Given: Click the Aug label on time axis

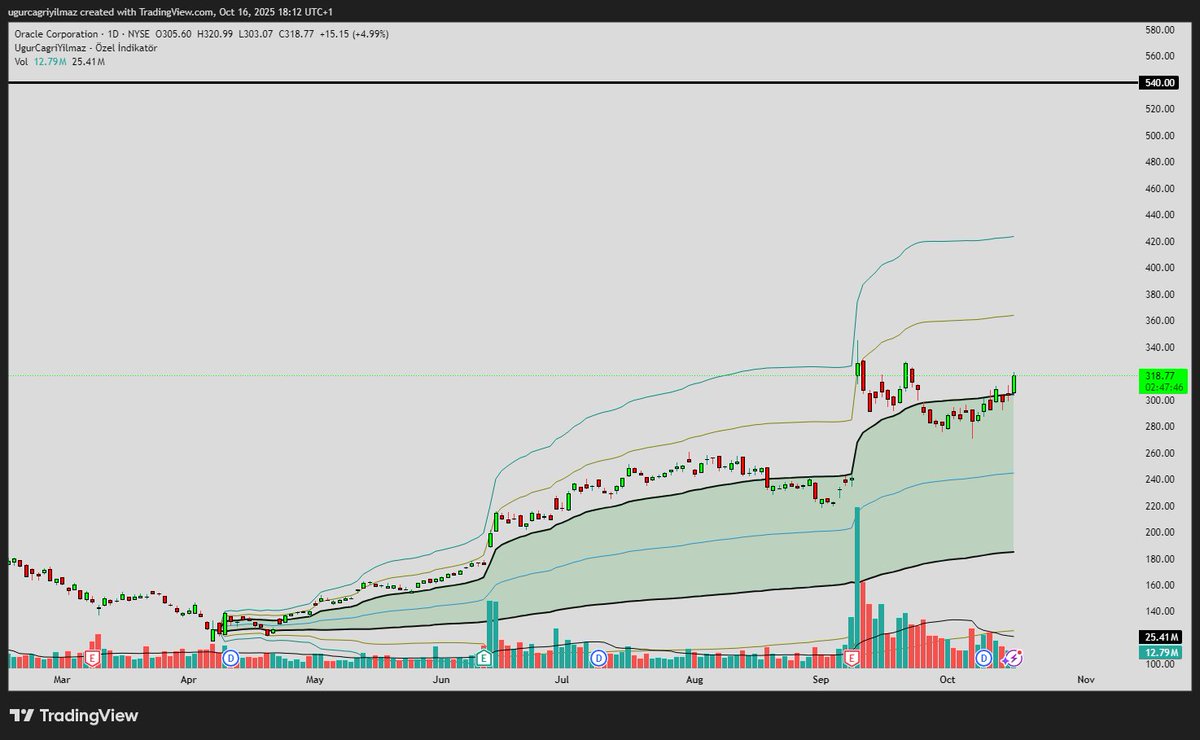Looking at the screenshot, I should [695, 680].
